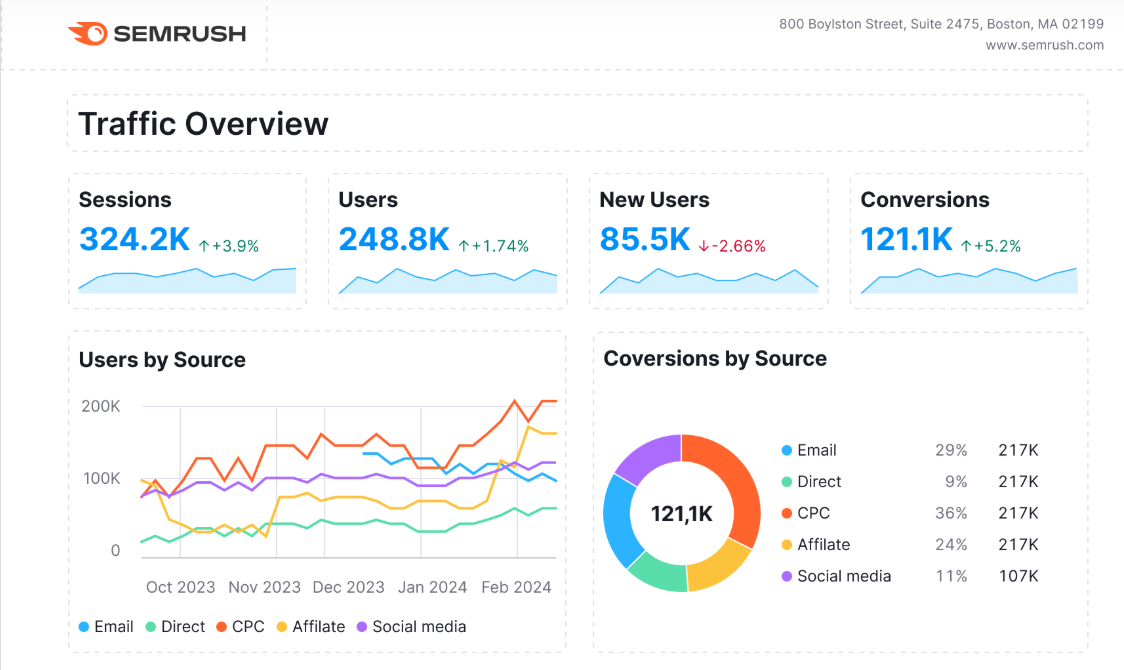The image size is (1124, 670).
Task: Click the Direct row in donut legend
Action: pos(910,482)
